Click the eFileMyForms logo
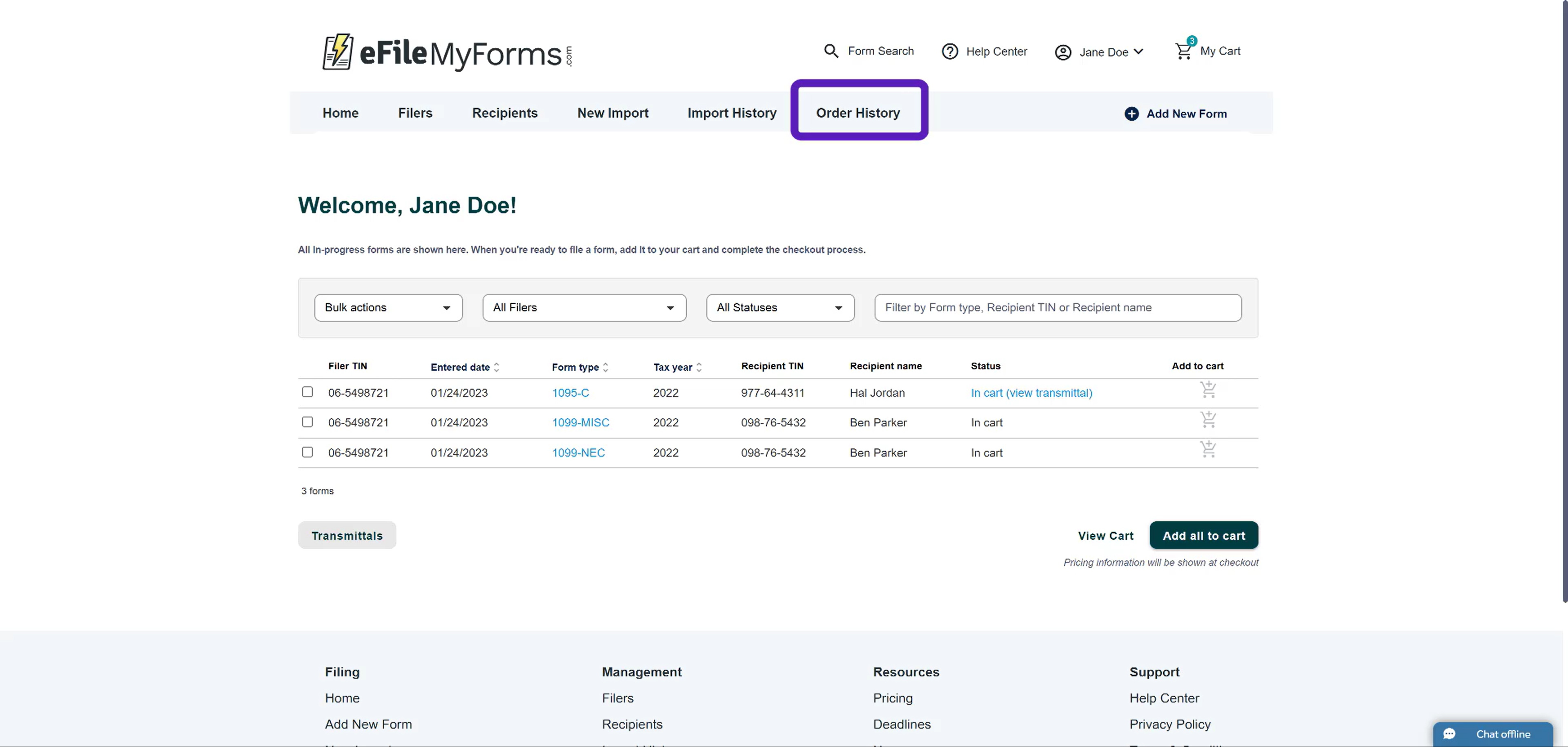Viewport: 1568px width, 747px height. [447, 52]
